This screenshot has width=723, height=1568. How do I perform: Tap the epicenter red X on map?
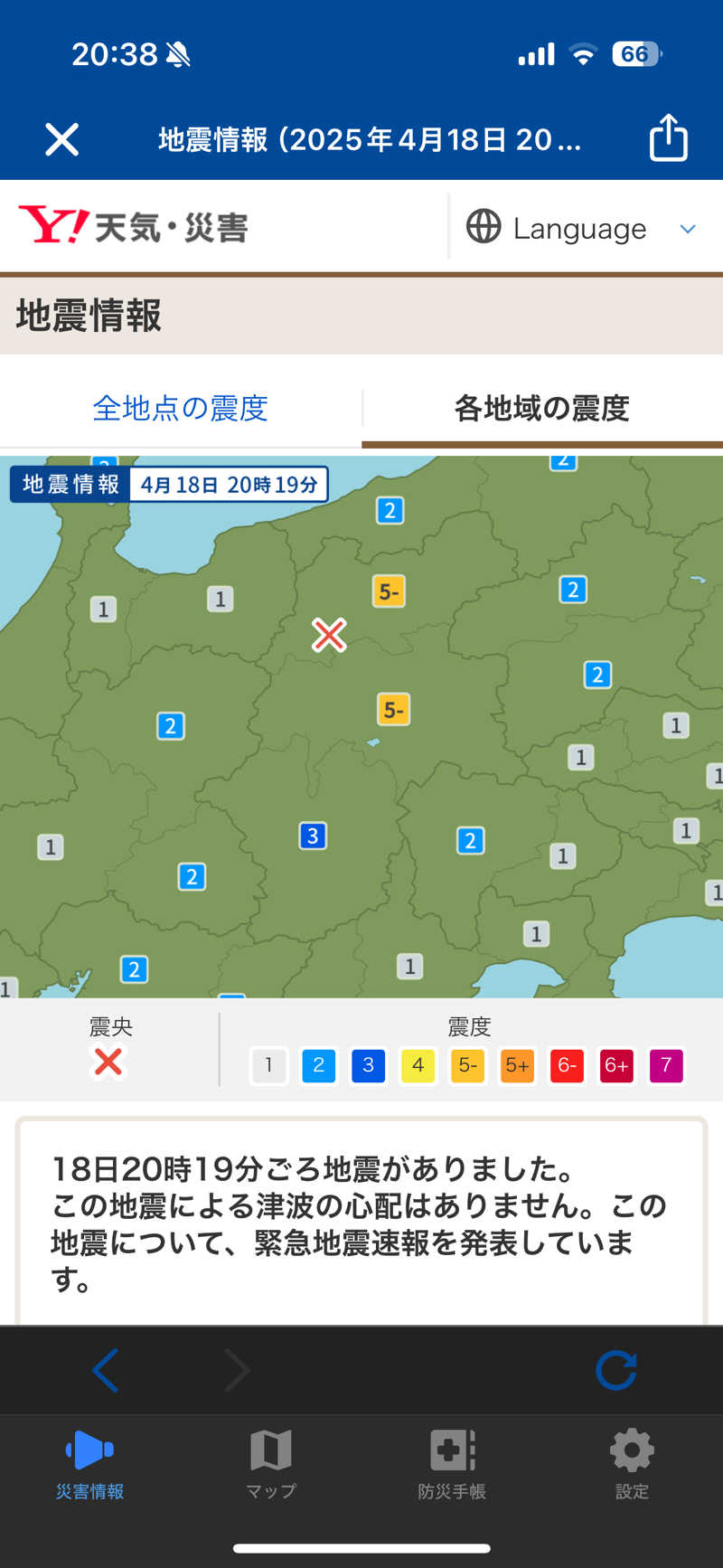pyautogui.click(x=329, y=635)
